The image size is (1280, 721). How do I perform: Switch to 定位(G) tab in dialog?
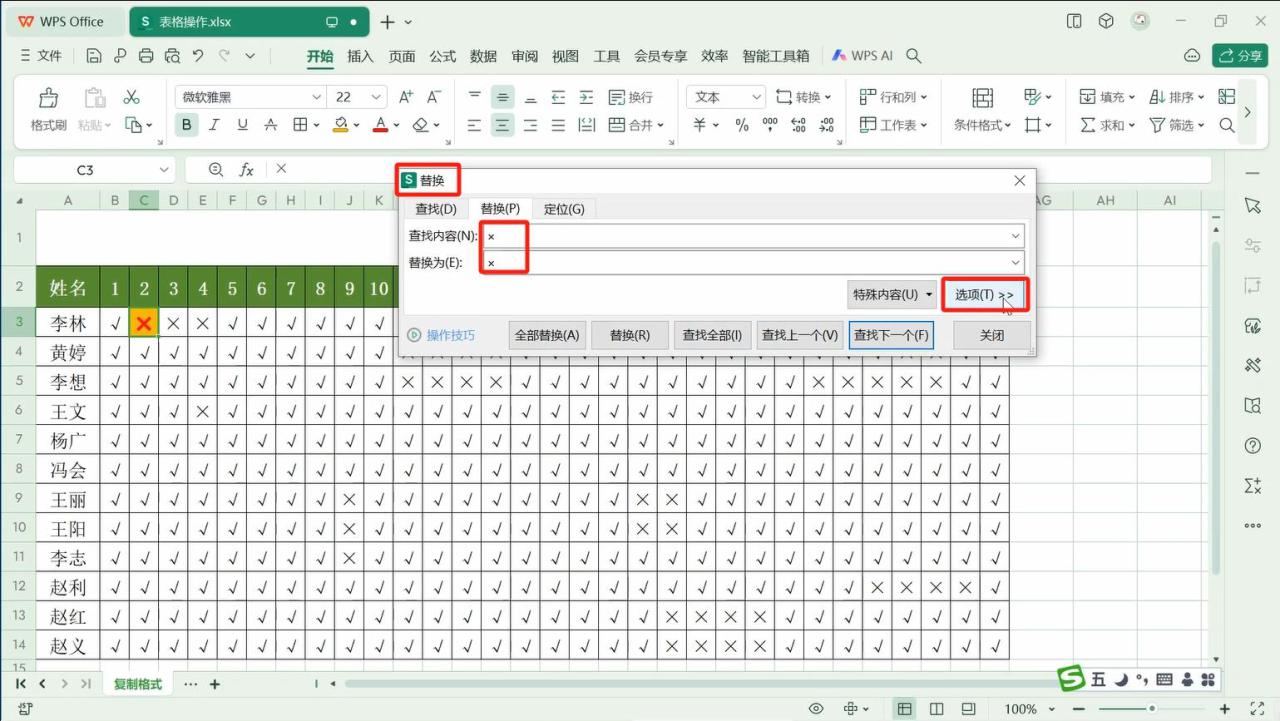coord(564,209)
